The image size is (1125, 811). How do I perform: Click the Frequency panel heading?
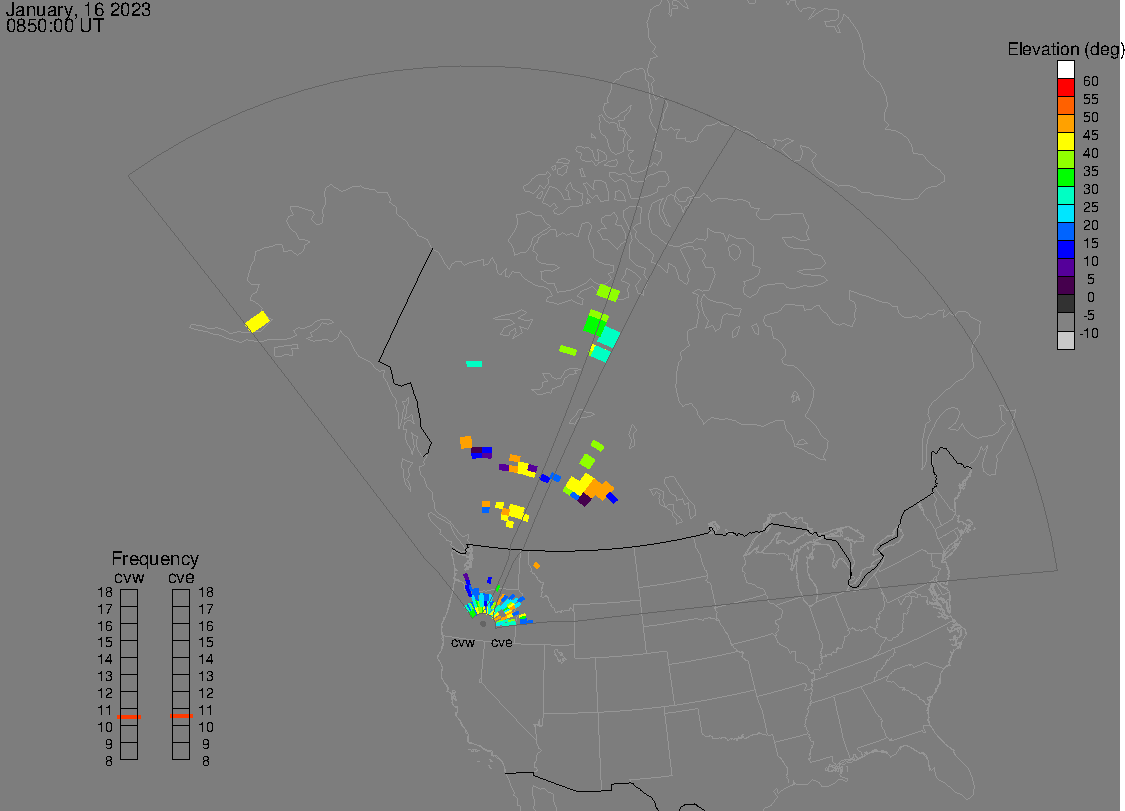click(x=155, y=558)
